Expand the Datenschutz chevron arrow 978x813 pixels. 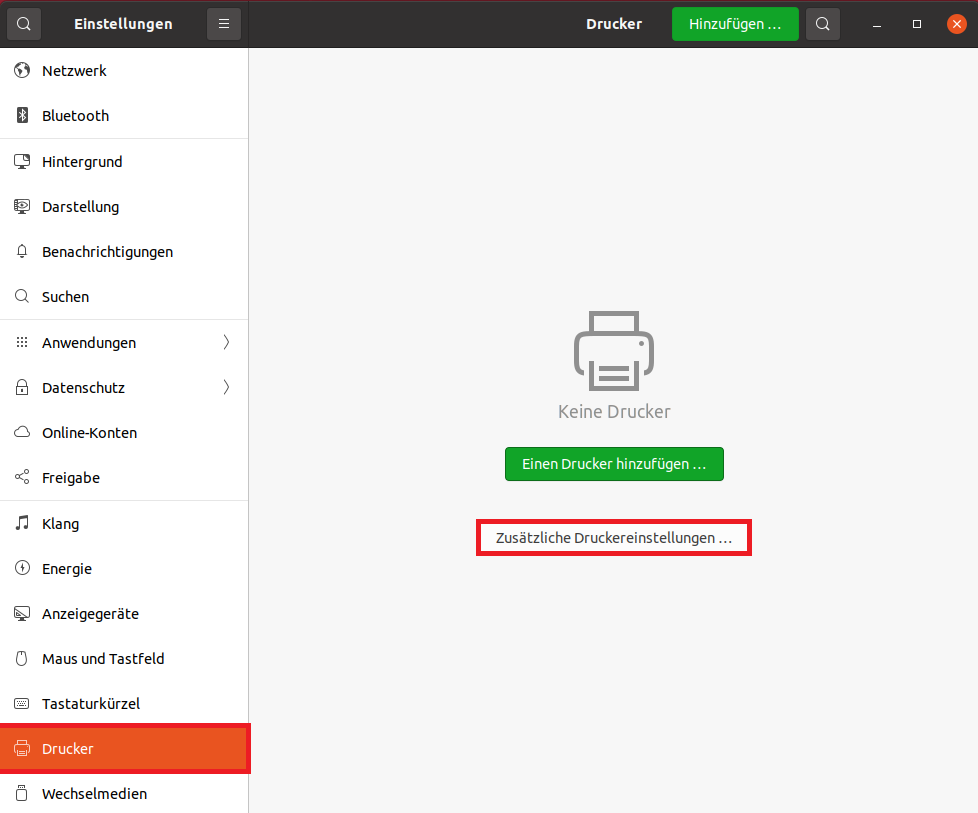[226, 388]
